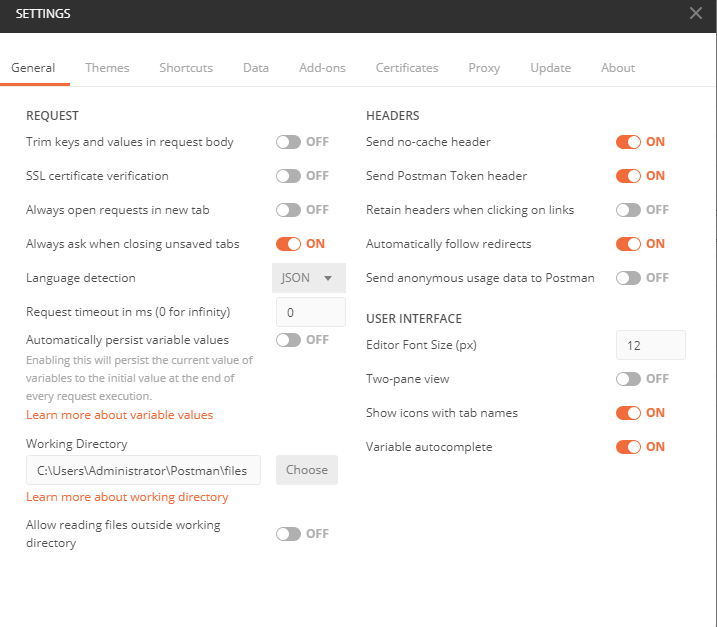Open the Language detection JSON dropdown
This screenshot has height=627, width=717.
(309, 278)
